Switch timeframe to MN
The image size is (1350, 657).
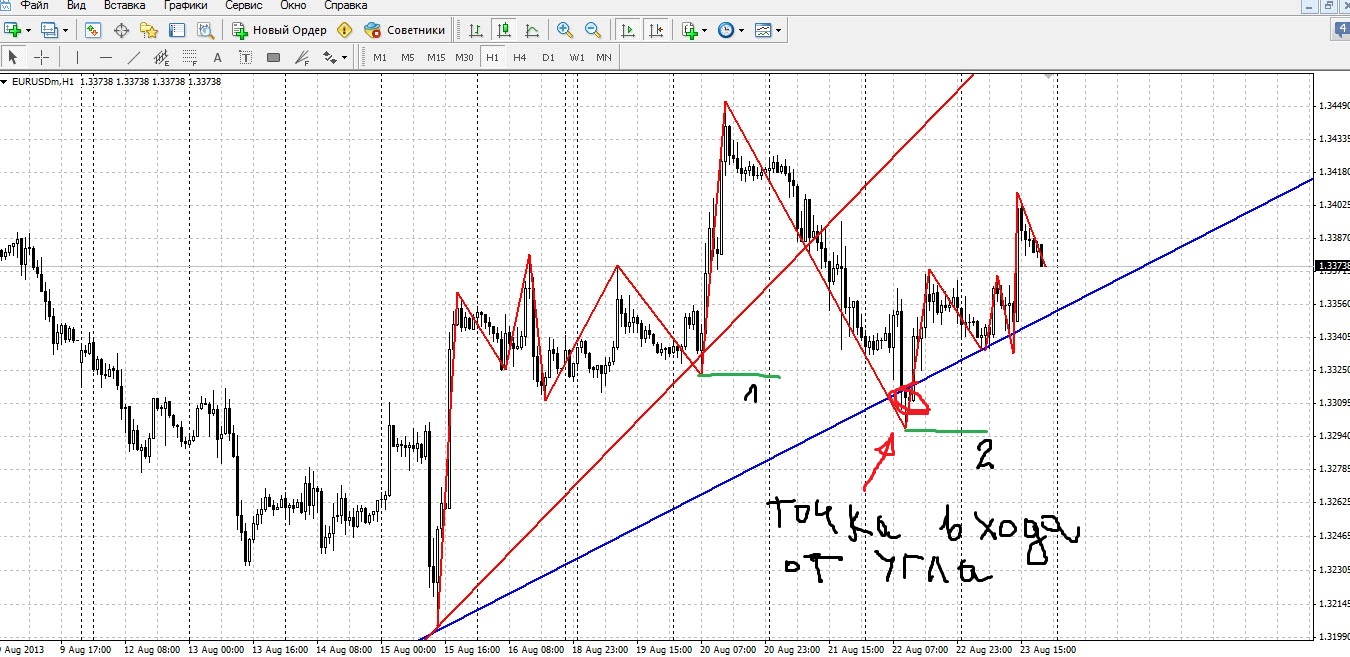click(604, 57)
